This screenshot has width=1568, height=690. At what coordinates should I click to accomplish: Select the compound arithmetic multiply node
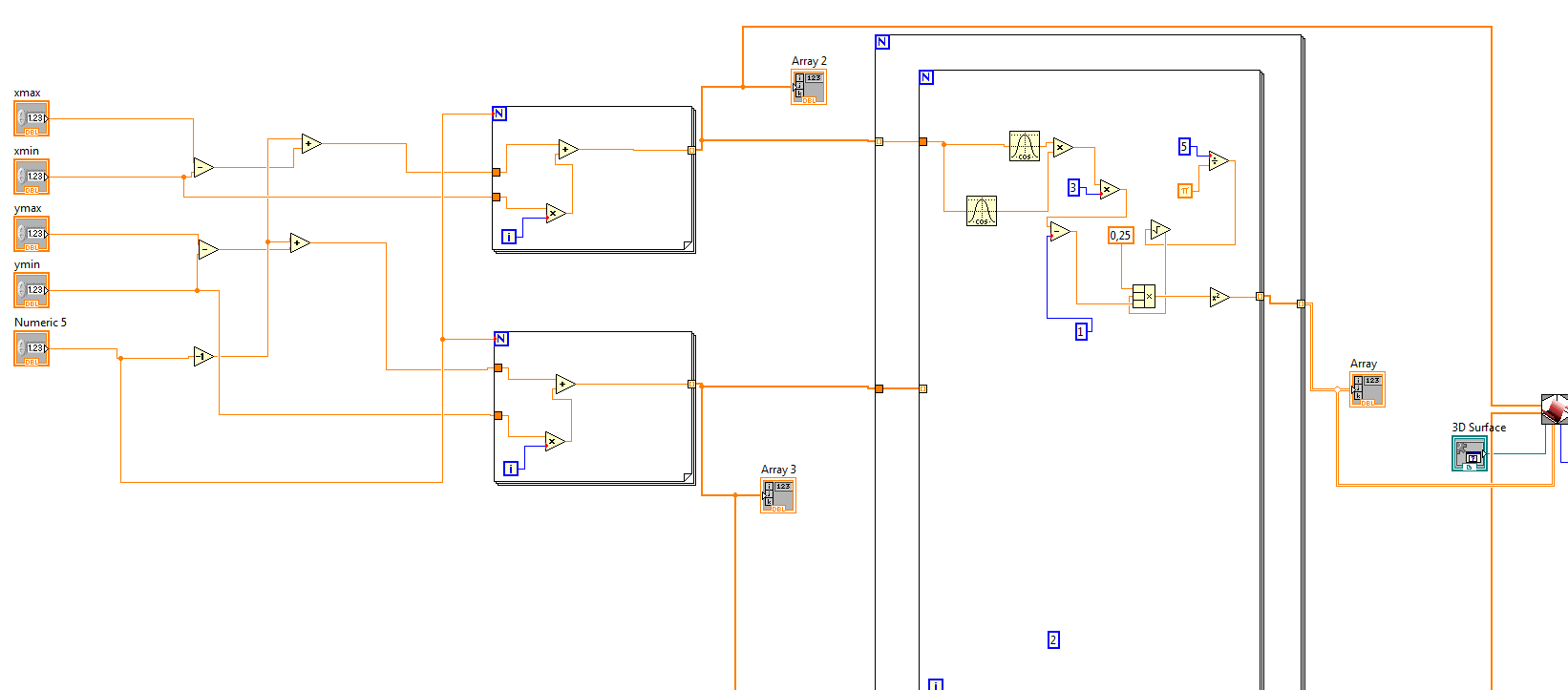(x=1144, y=297)
